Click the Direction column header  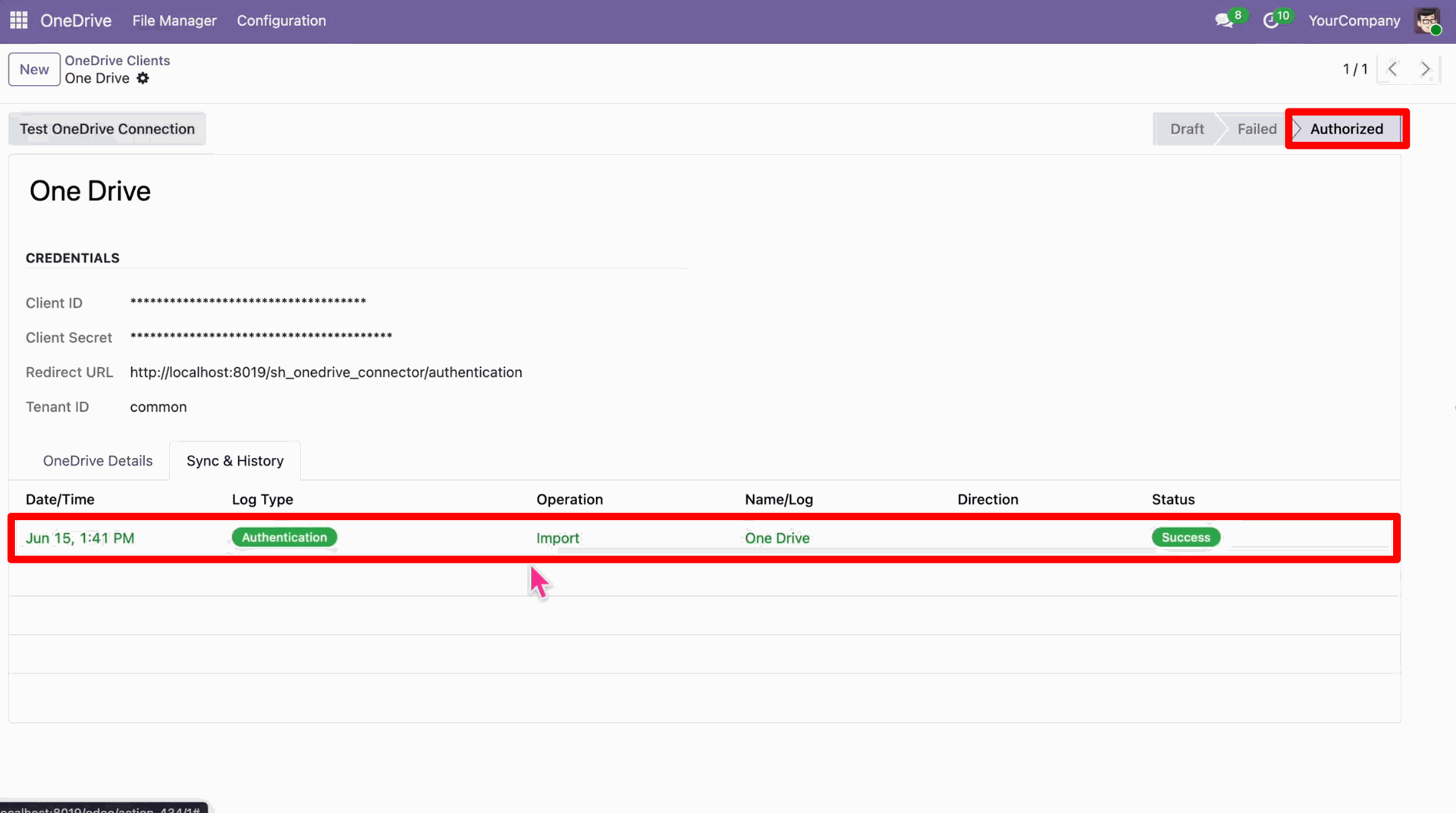(x=987, y=500)
